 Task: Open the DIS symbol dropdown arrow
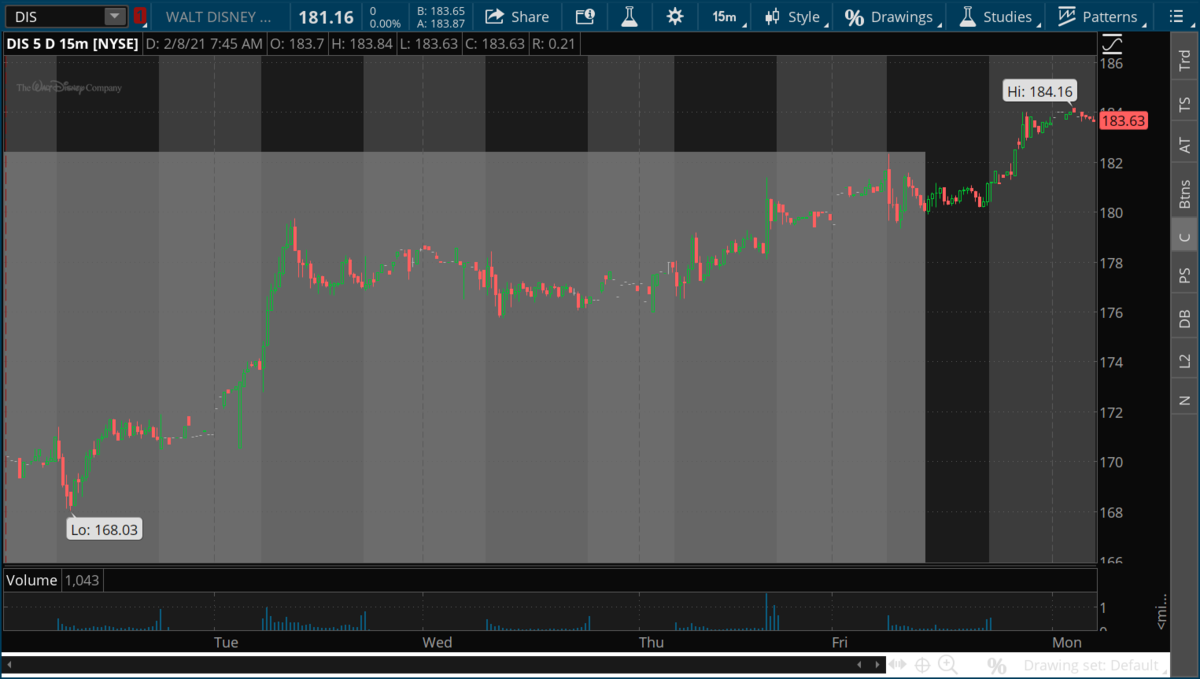point(115,16)
